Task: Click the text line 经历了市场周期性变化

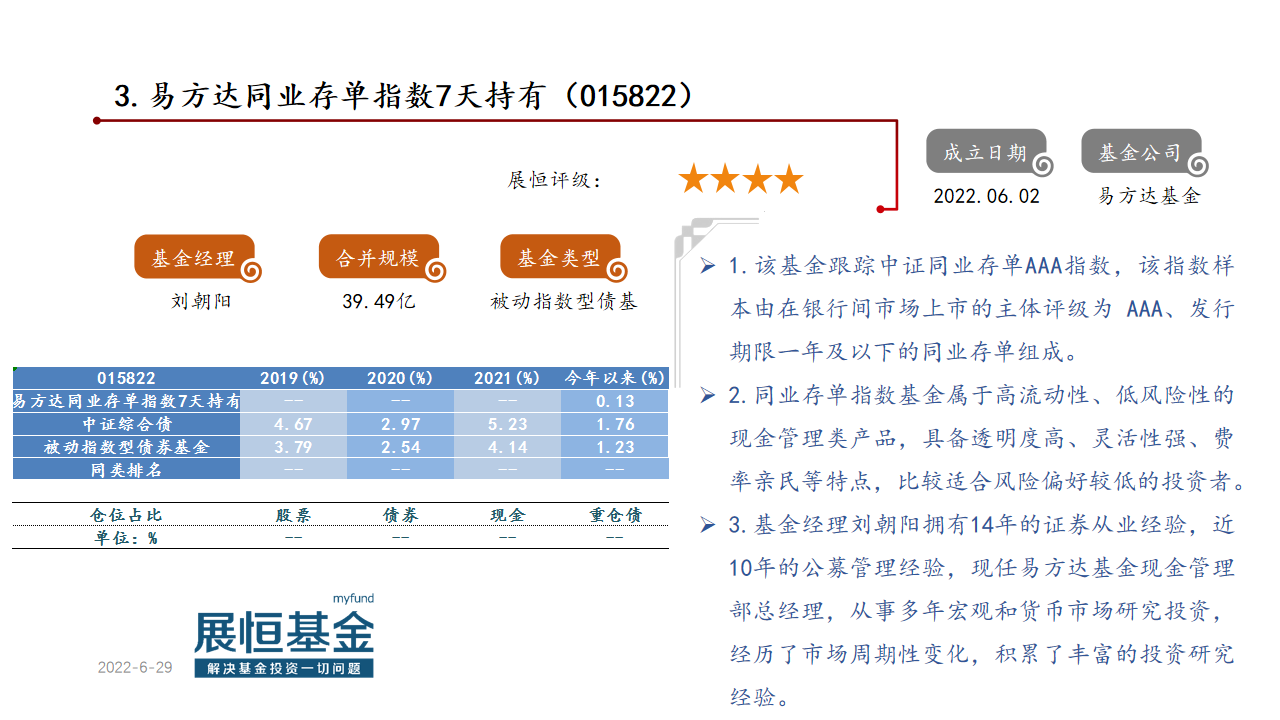Action: [x=982, y=654]
